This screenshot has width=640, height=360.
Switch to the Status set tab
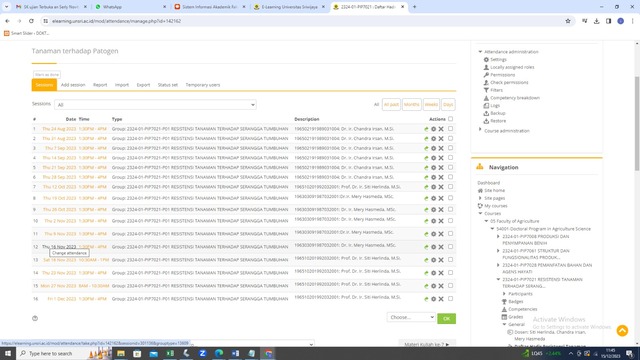[x=168, y=85]
